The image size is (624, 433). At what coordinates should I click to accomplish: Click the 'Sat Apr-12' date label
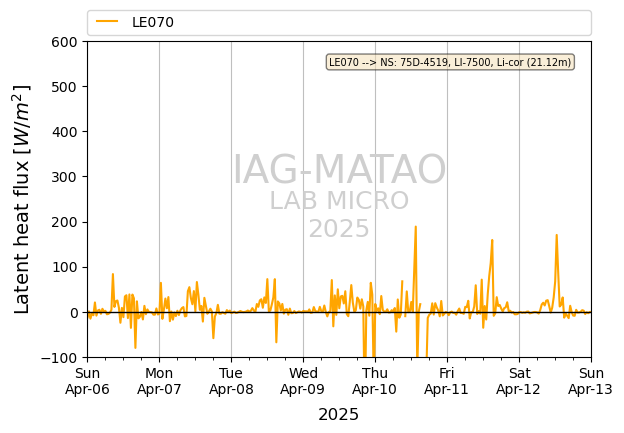tap(519, 381)
